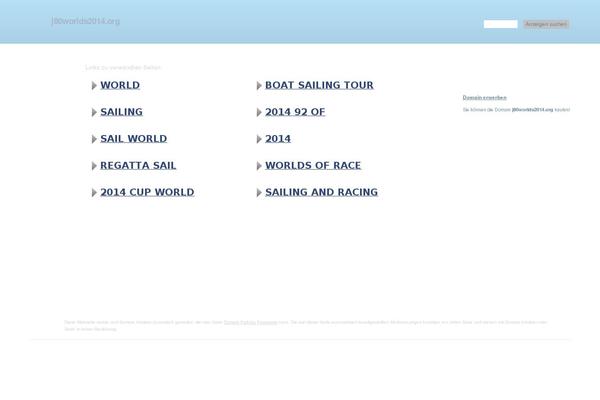The height and width of the screenshot is (400, 600).
Task: Click the arrow icon beside 2014 CUP WORLD
Action: click(94, 193)
